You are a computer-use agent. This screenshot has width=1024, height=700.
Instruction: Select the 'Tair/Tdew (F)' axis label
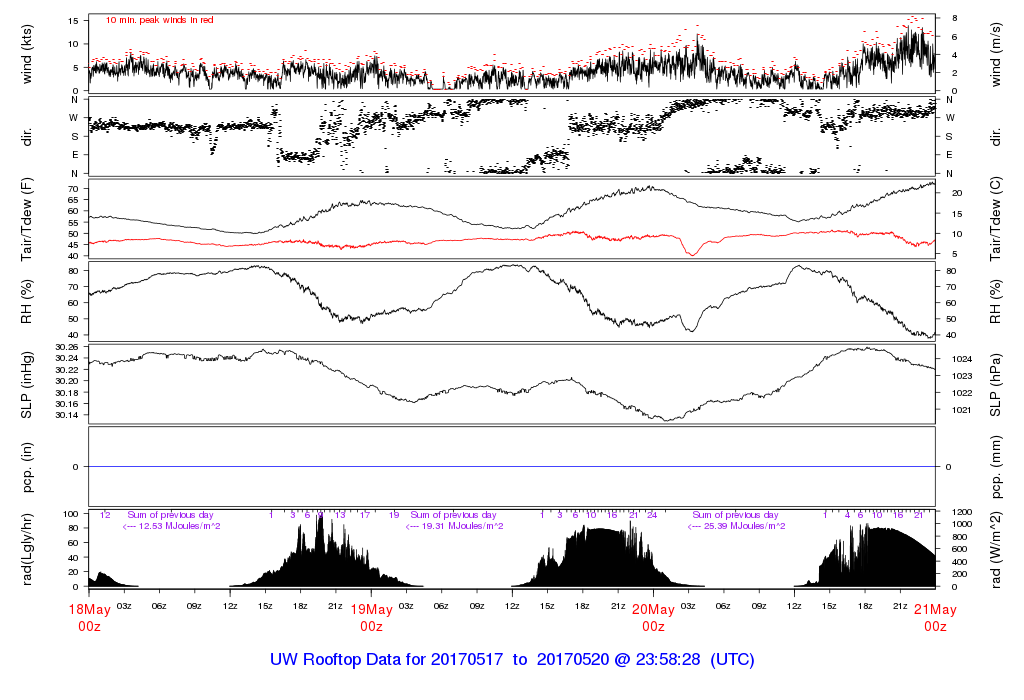click(x=27, y=217)
